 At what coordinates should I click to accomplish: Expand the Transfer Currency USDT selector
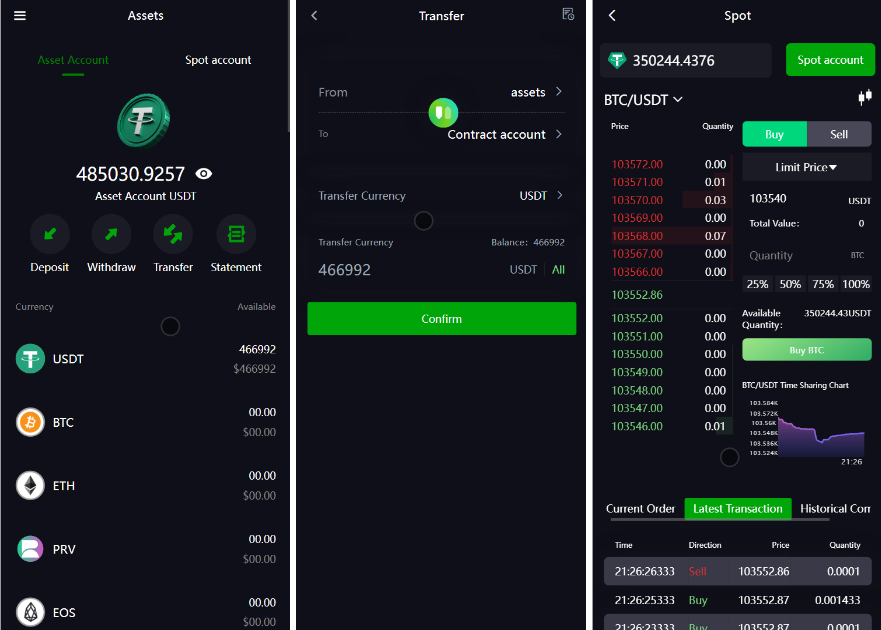click(541, 196)
